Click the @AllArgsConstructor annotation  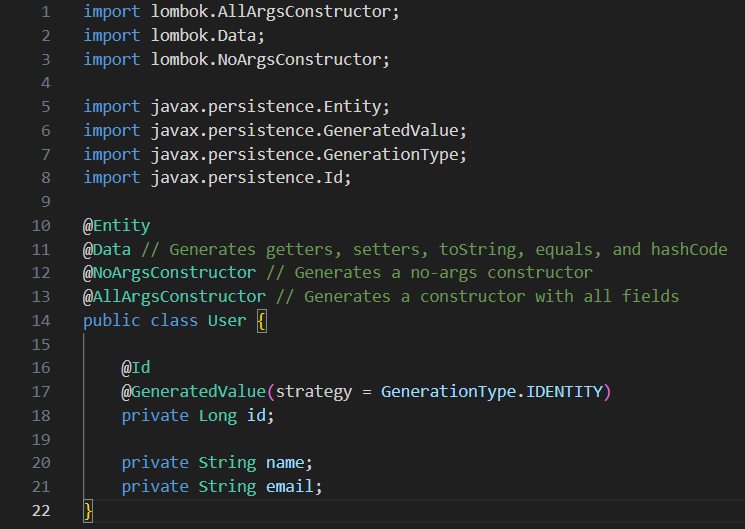(x=174, y=297)
